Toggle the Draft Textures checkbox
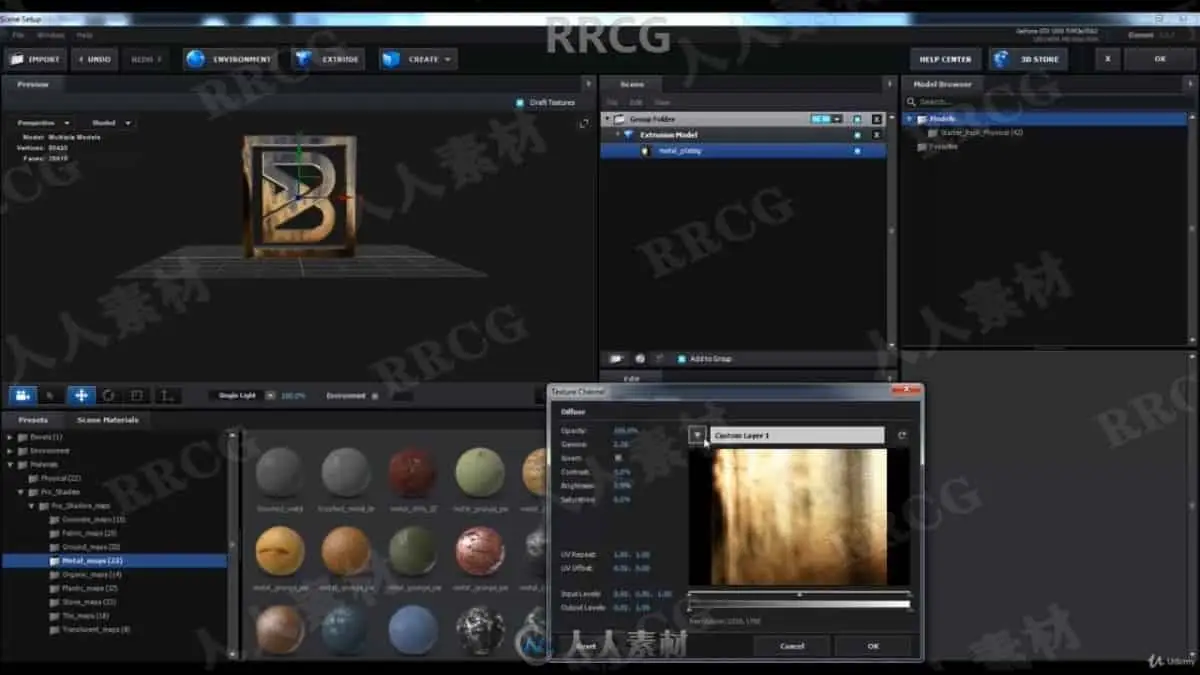The height and width of the screenshot is (675, 1200). point(520,102)
